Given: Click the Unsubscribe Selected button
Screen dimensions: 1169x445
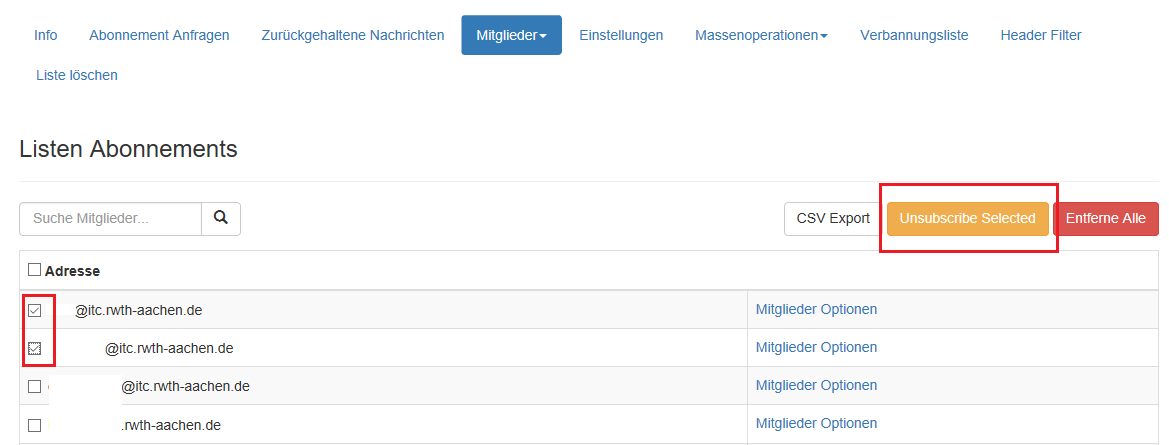Looking at the screenshot, I should (x=967, y=218).
